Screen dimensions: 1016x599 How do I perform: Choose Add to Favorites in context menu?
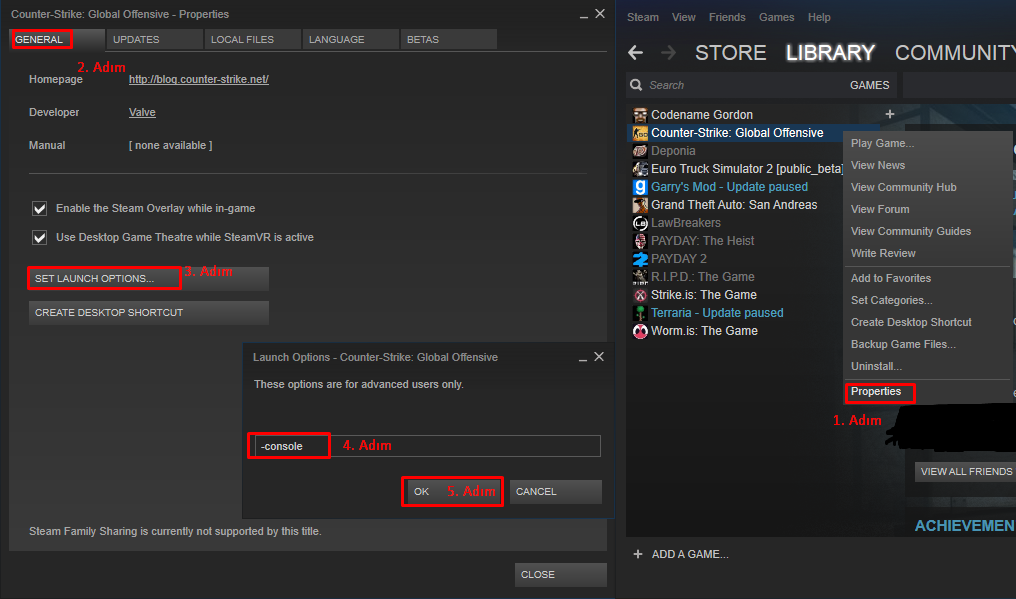pos(927,278)
